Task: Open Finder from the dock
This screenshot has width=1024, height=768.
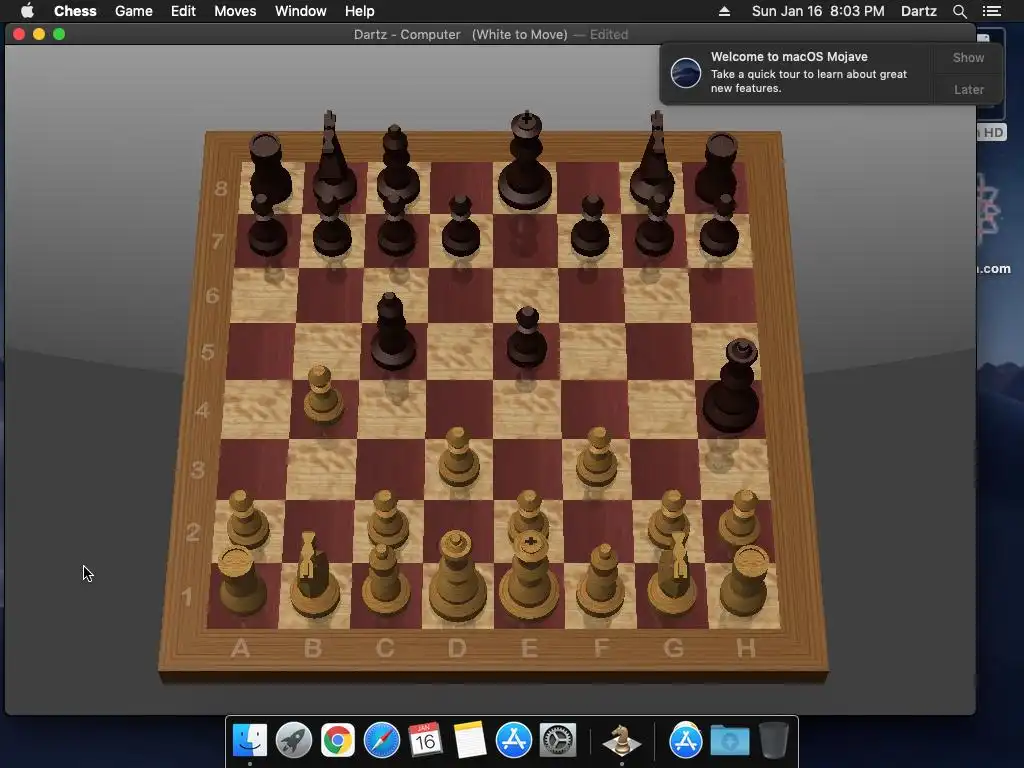Action: click(x=250, y=740)
